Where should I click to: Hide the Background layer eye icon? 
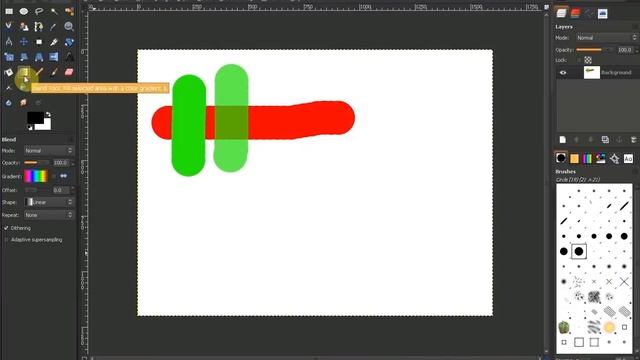click(563, 73)
